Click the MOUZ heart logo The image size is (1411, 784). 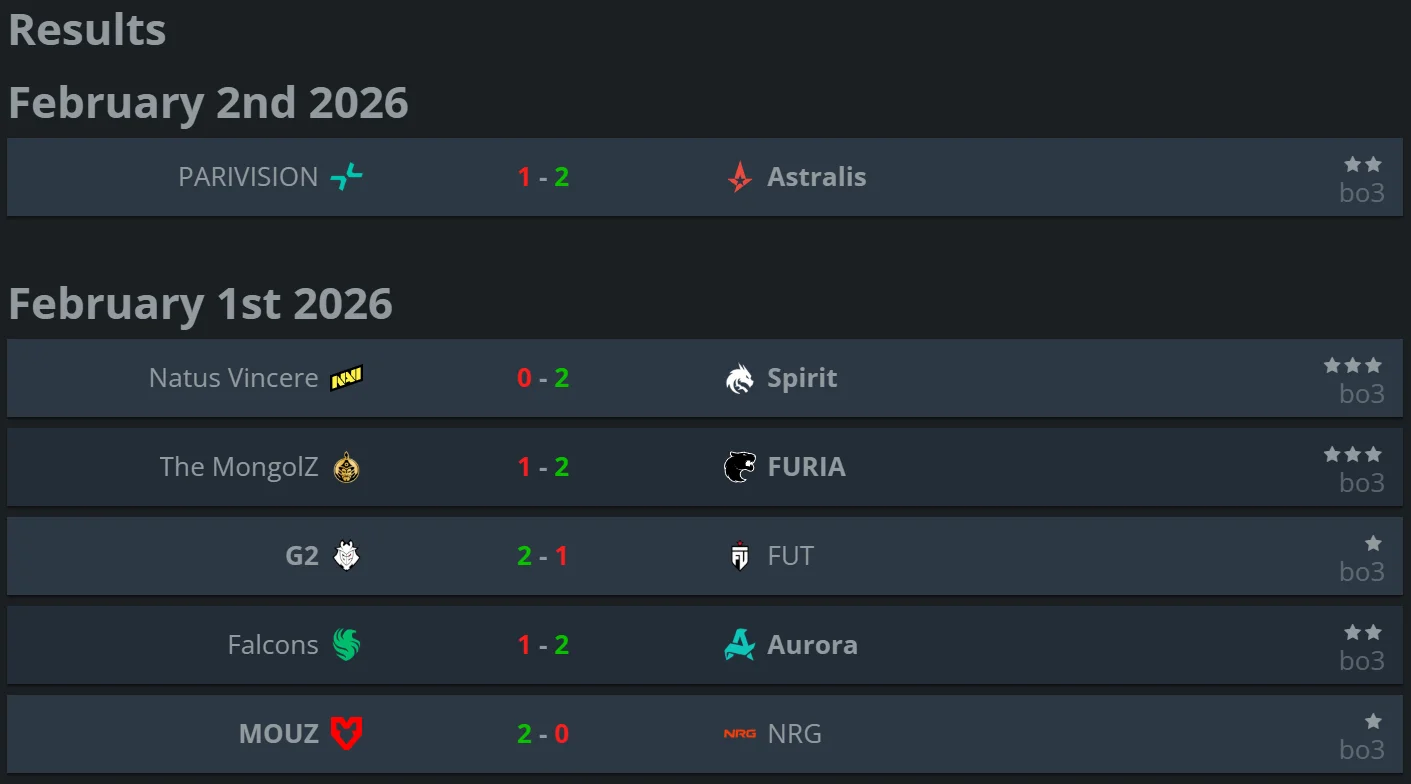pos(346,734)
